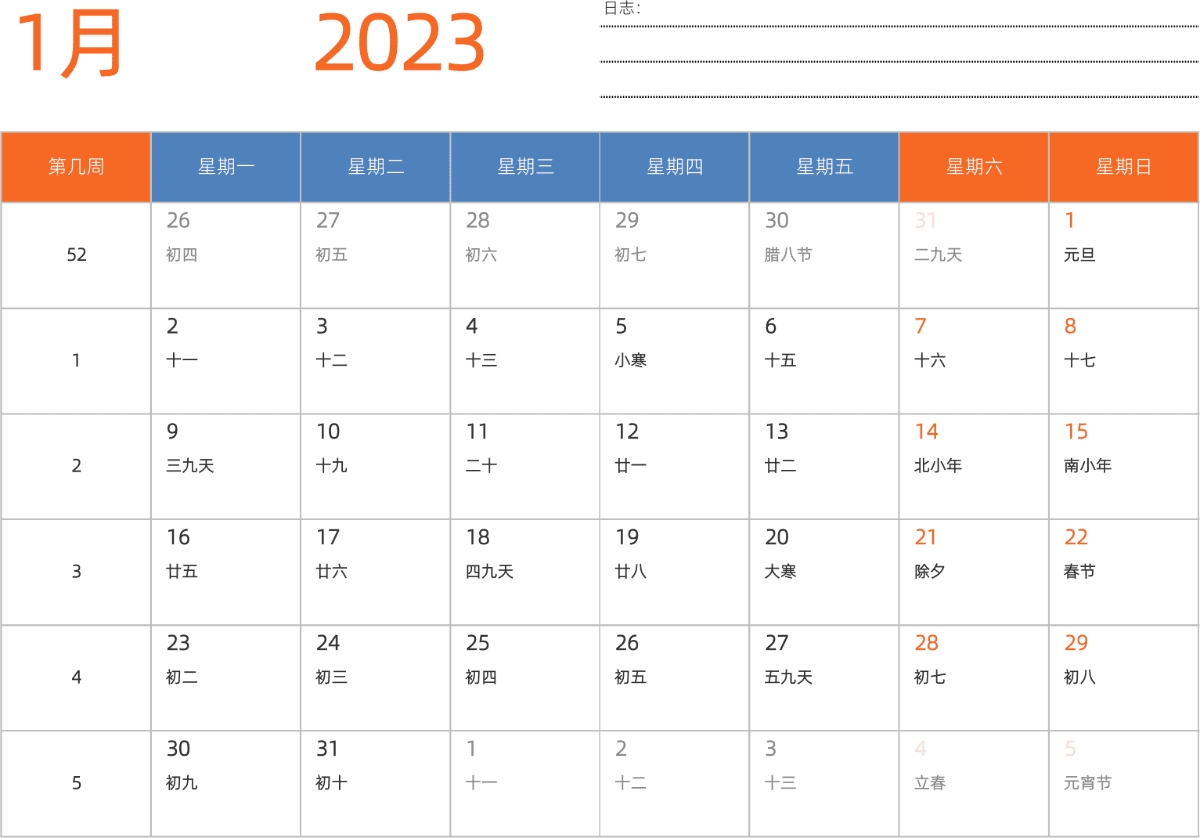Click the 星期四 column header
This screenshot has height=838, width=1200.
pyautogui.click(x=675, y=167)
